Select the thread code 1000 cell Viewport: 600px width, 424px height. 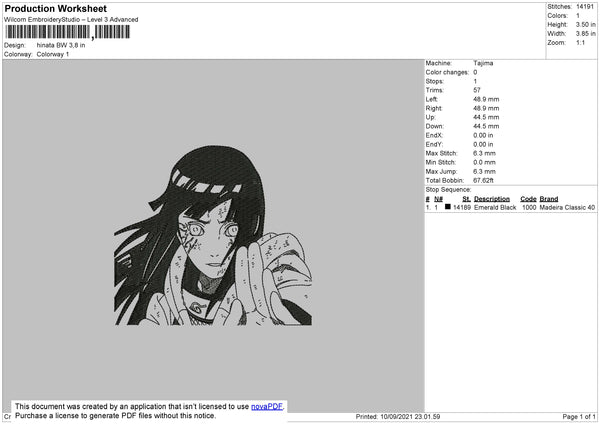click(529, 207)
